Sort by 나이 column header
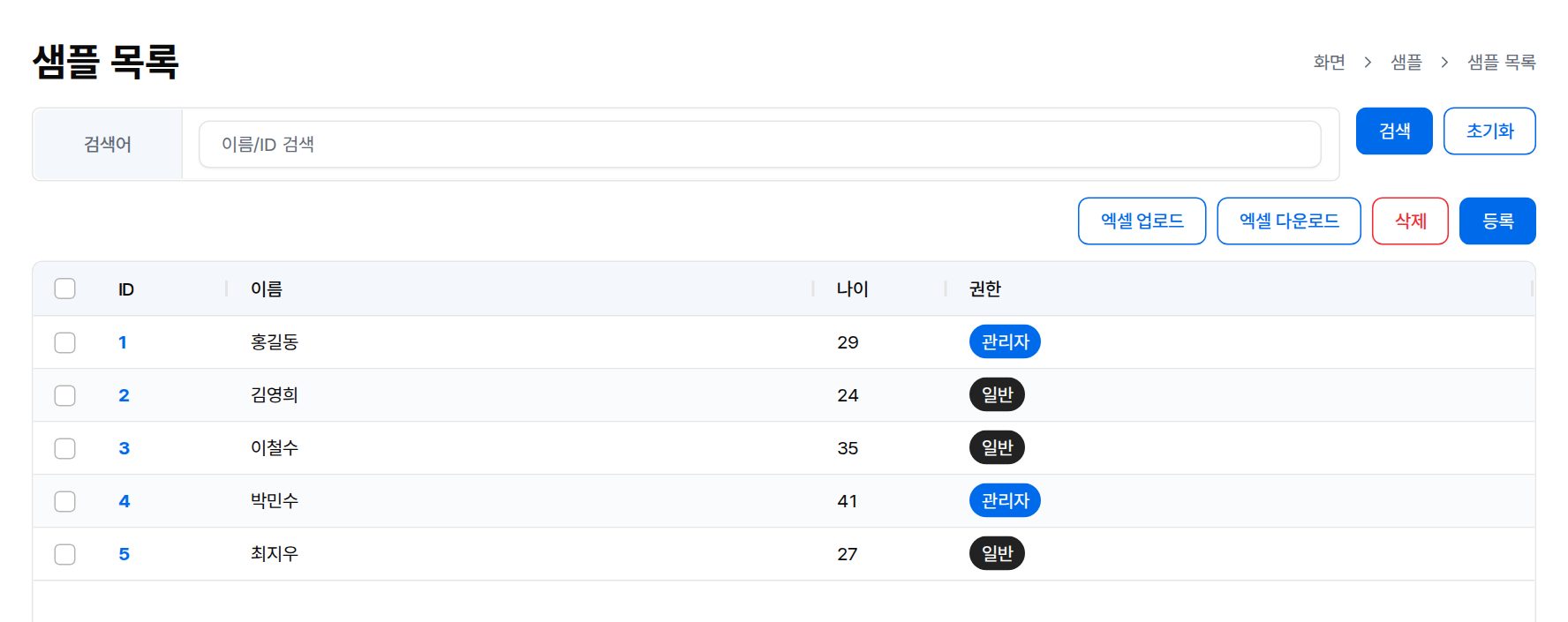This screenshot has height=622, width=1568. [x=853, y=289]
